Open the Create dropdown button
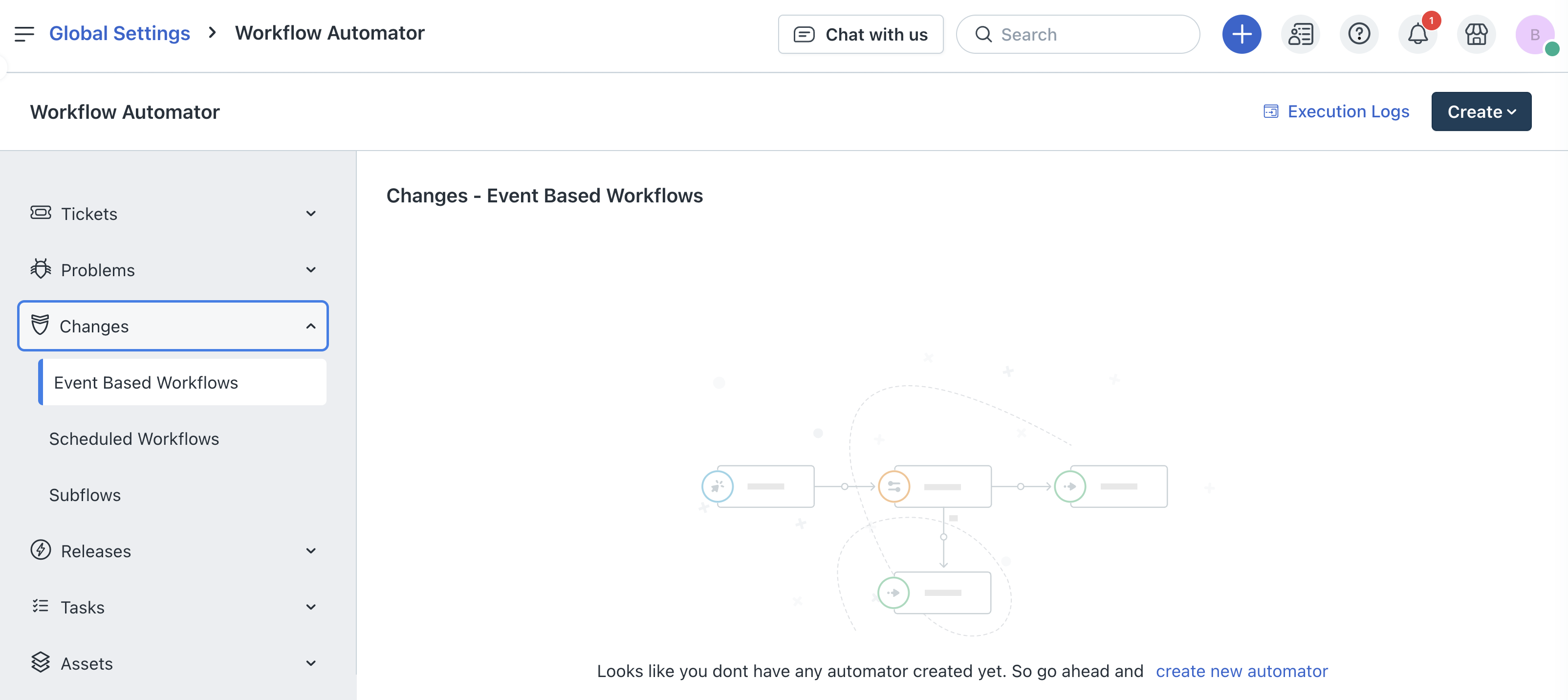Screen dimensions: 1568x700 (1481, 112)
